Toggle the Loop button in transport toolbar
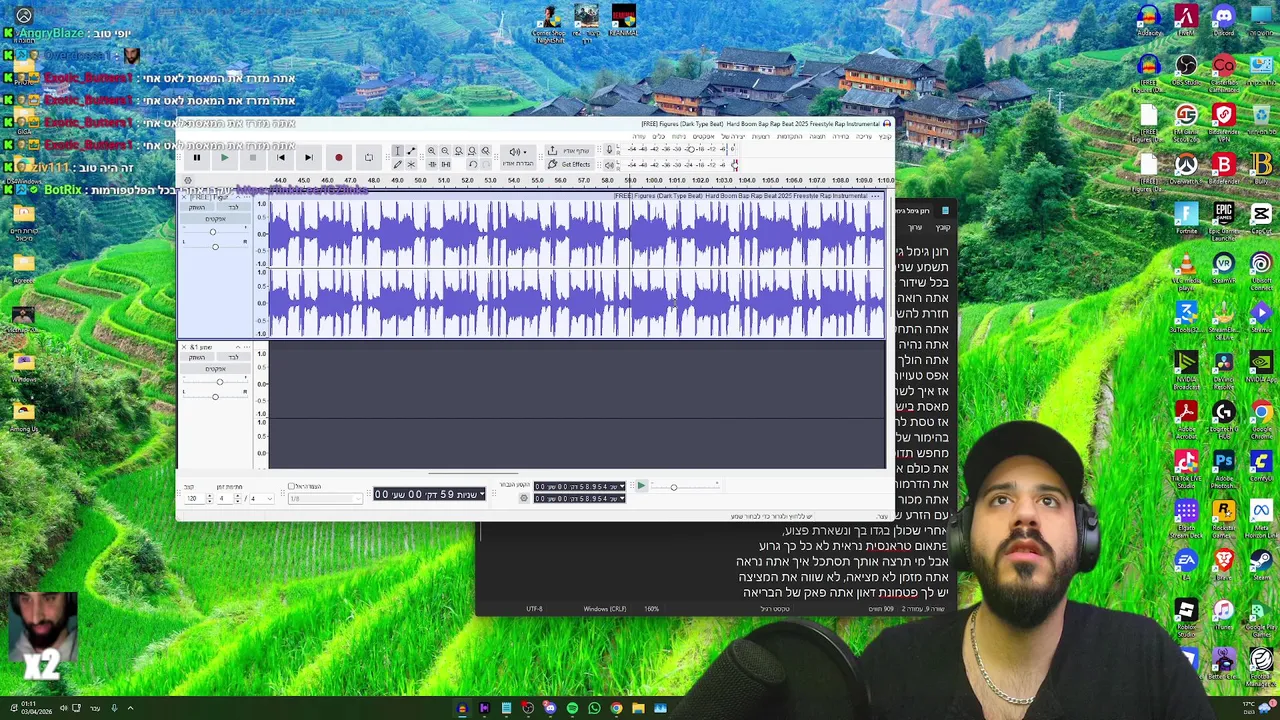 pos(368,157)
